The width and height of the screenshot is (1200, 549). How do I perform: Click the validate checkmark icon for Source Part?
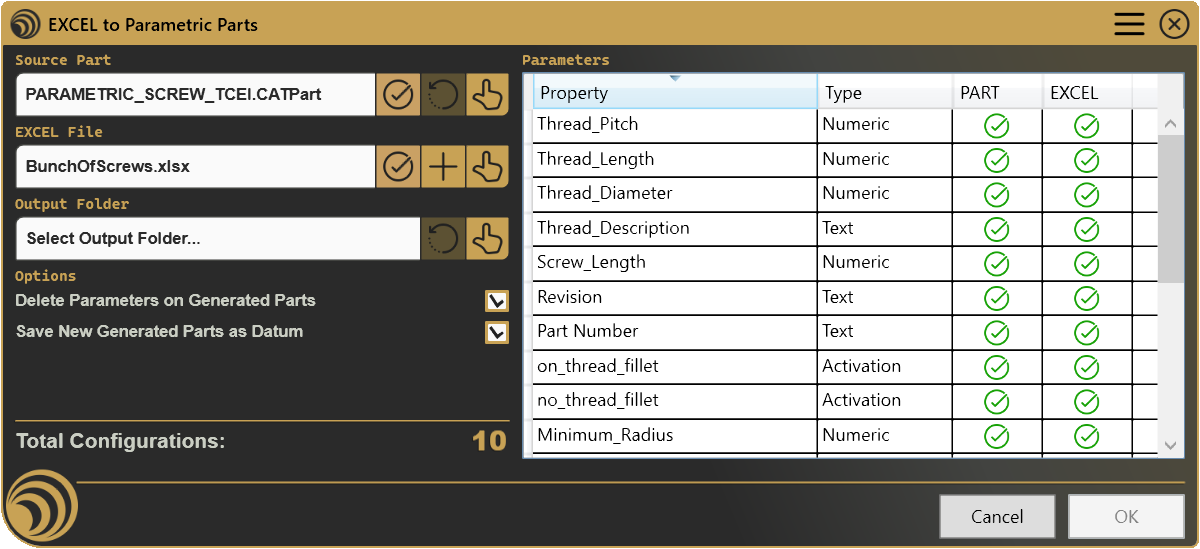(398, 95)
